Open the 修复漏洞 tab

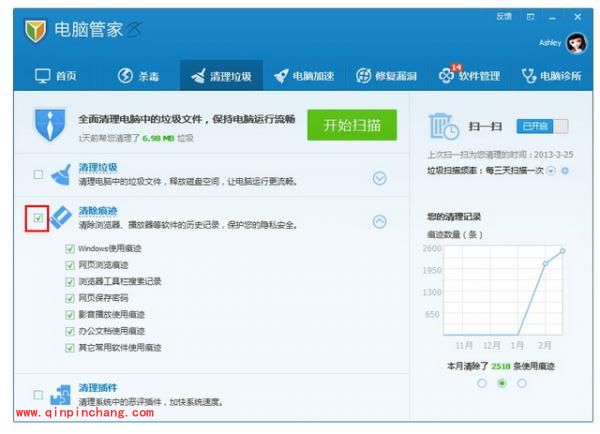(386, 76)
